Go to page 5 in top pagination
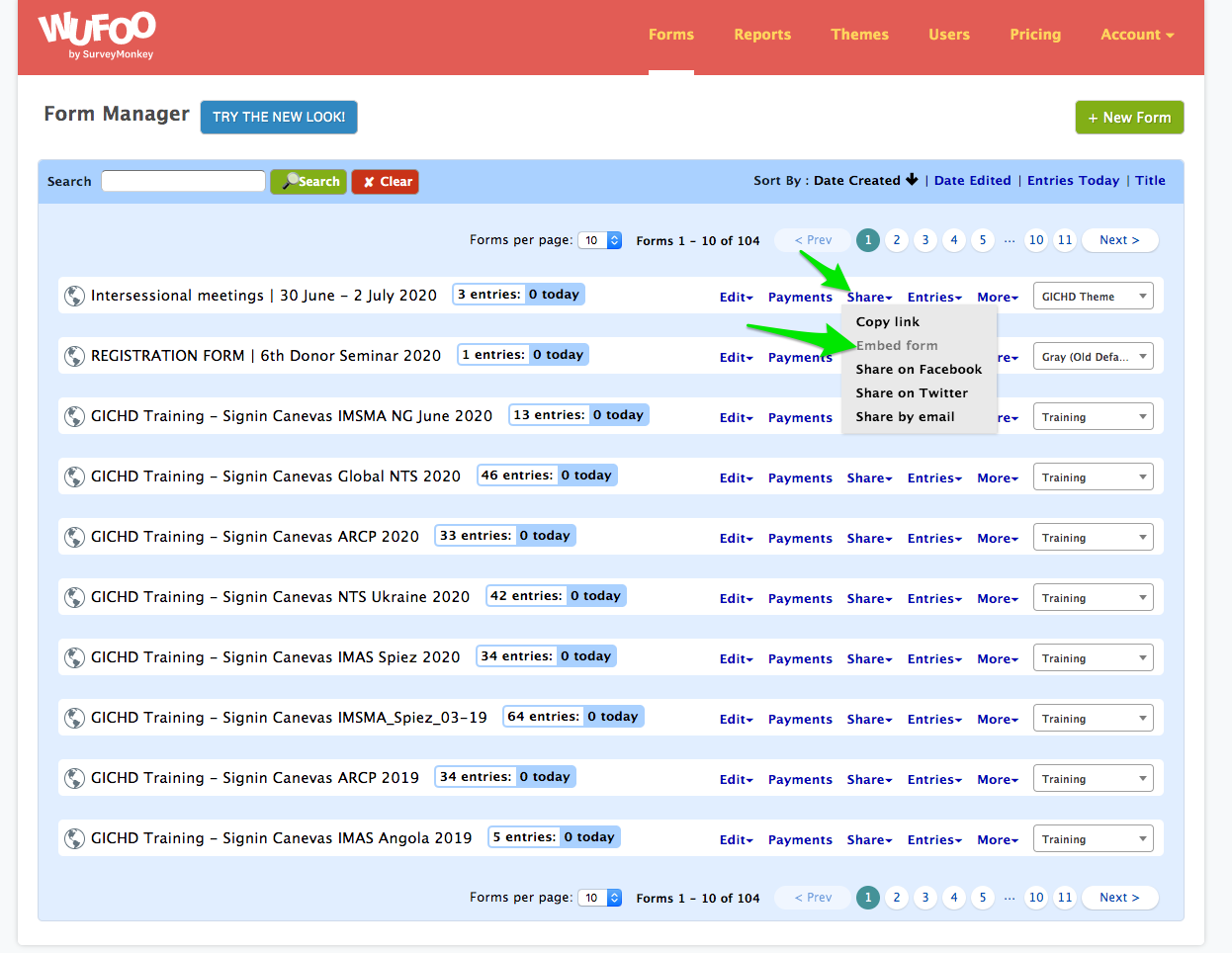 [x=982, y=240]
